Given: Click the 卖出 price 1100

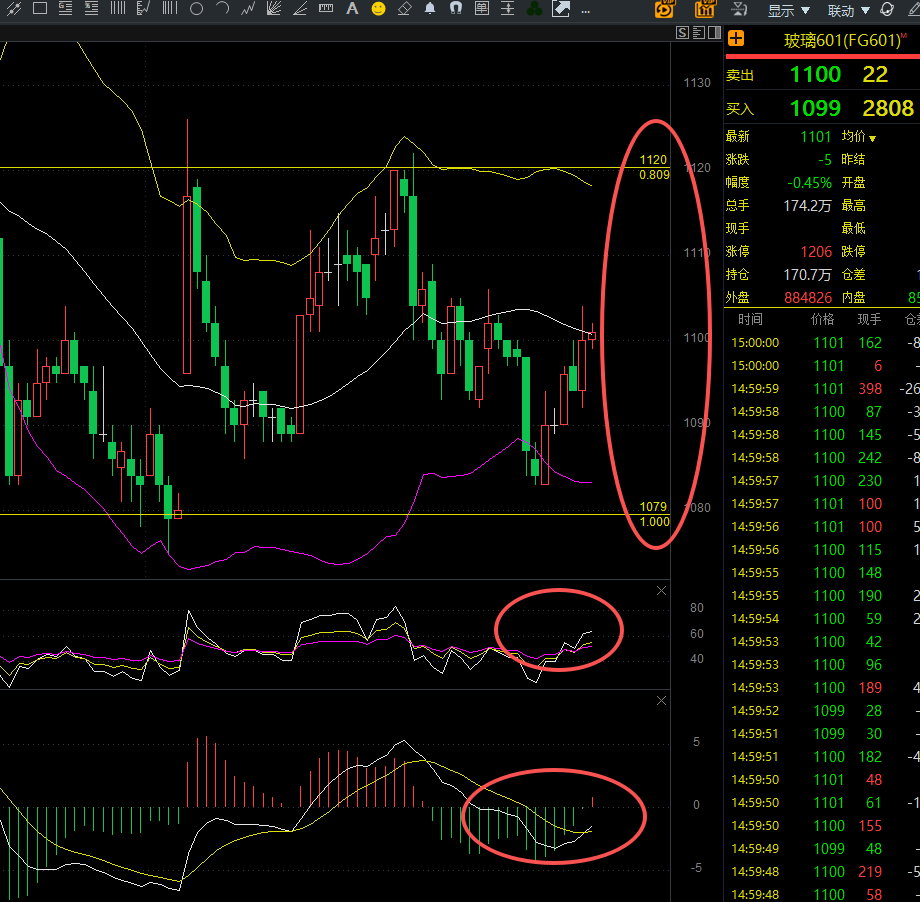Looking at the screenshot, I should point(815,75).
